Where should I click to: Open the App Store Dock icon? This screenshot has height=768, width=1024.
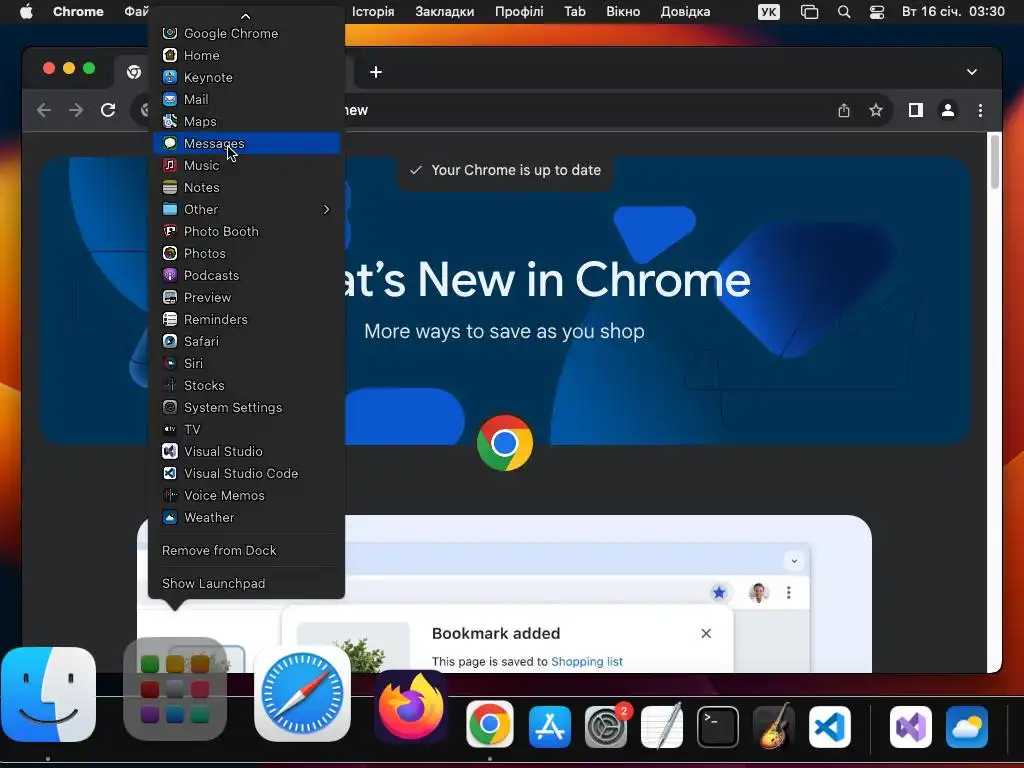(x=549, y=727)
